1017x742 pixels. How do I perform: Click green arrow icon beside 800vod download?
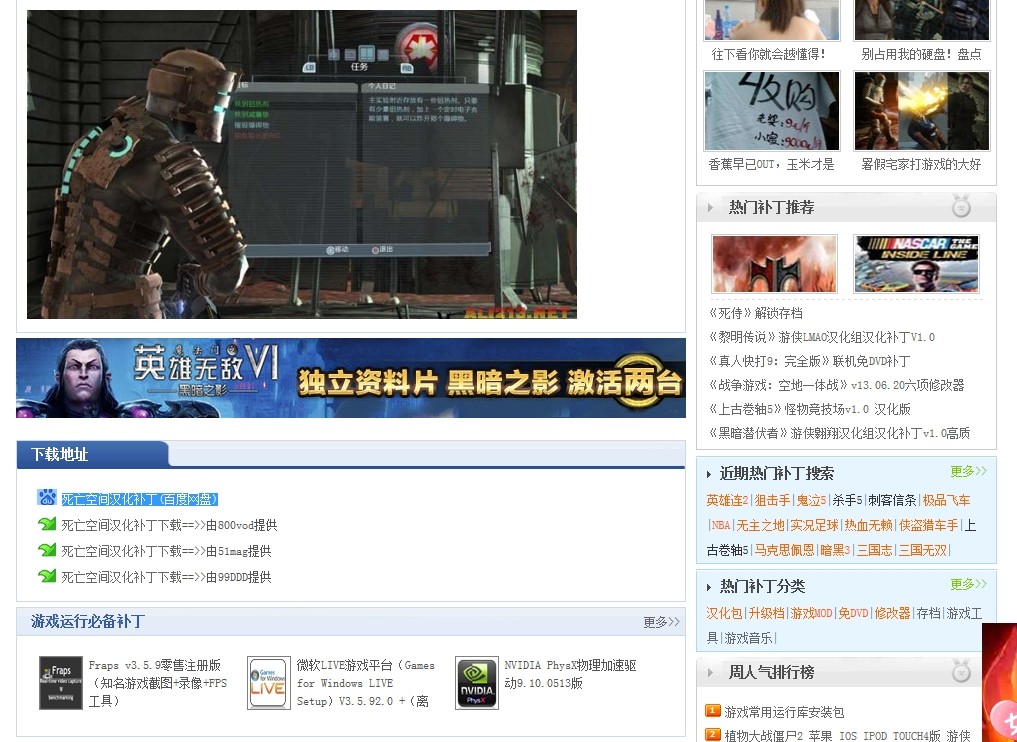point(47,524)
